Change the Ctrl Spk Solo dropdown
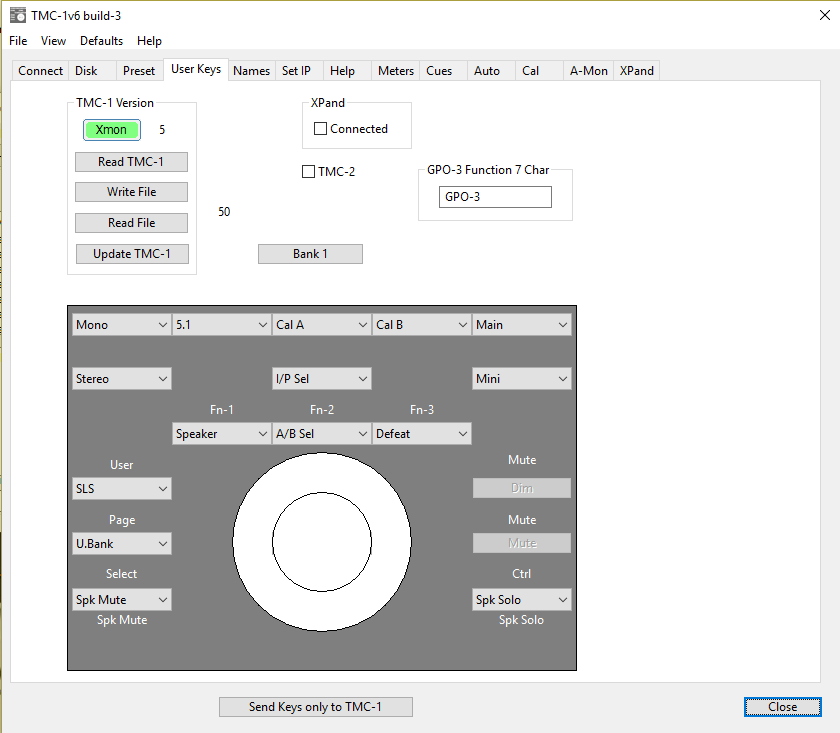This screenshot has height=733, width=840. click(x=521, y=599)
